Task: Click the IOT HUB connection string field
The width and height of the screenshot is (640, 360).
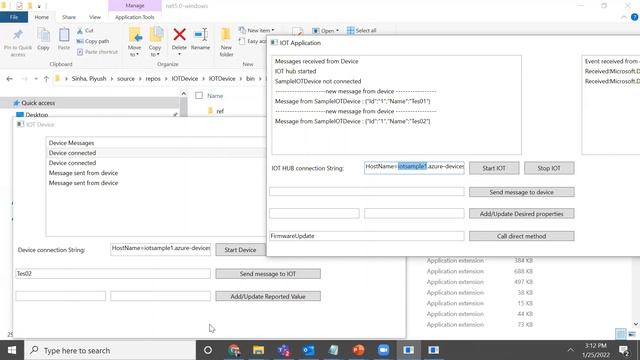Action: 414,167
